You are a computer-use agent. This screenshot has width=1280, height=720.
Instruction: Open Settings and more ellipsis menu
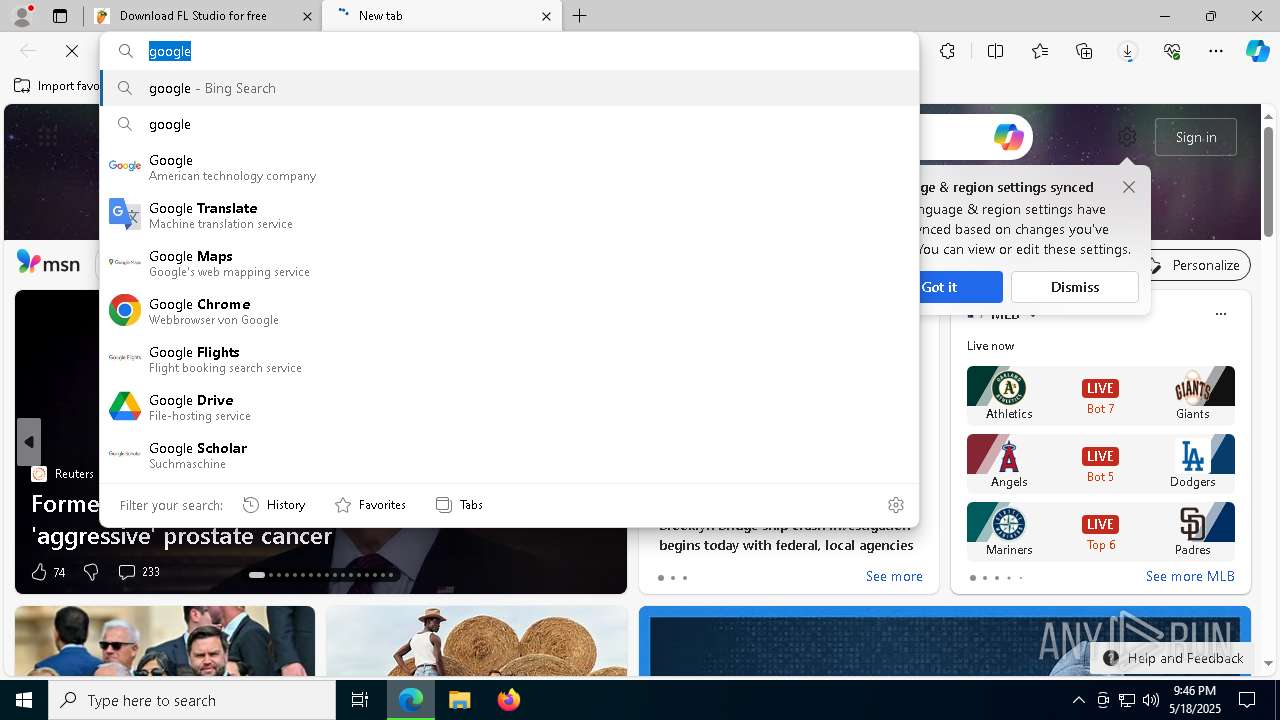click(1216, 51)
